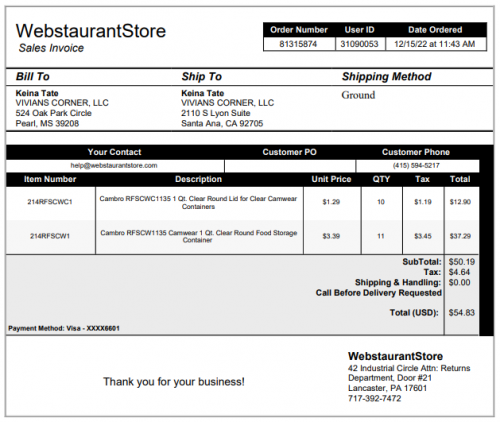Select the date ordered 12/15/22 field
Image resolution: width=500 pixels, height=422 pixels.
435,44
